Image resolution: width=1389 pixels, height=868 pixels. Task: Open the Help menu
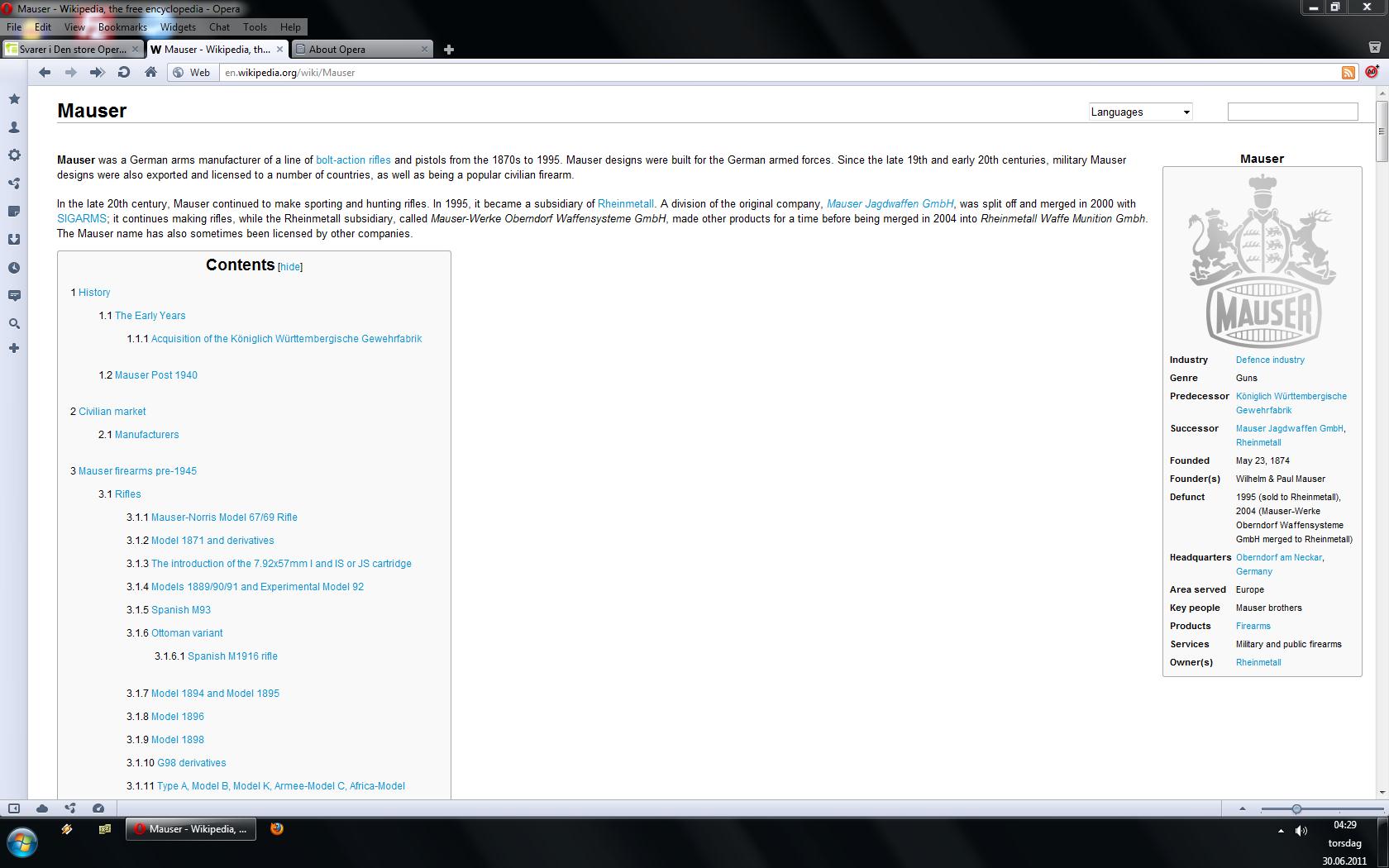pos(290,27)
